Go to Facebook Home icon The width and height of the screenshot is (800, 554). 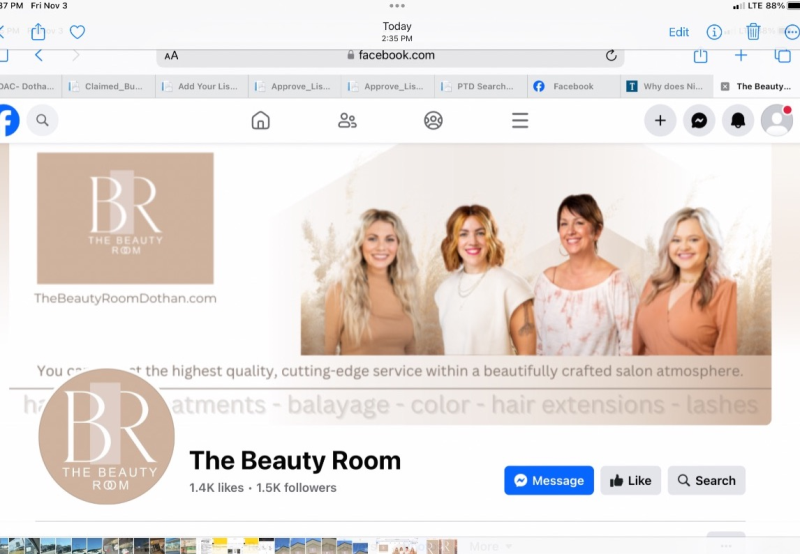coord(261,120)
